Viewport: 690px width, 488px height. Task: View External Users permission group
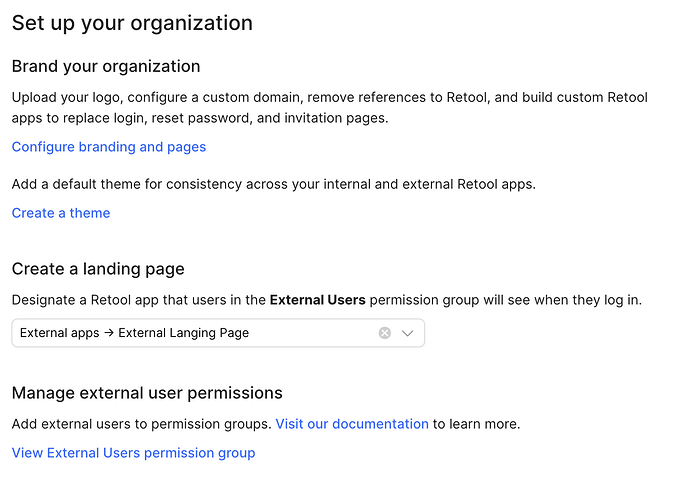tap(133, 453)
